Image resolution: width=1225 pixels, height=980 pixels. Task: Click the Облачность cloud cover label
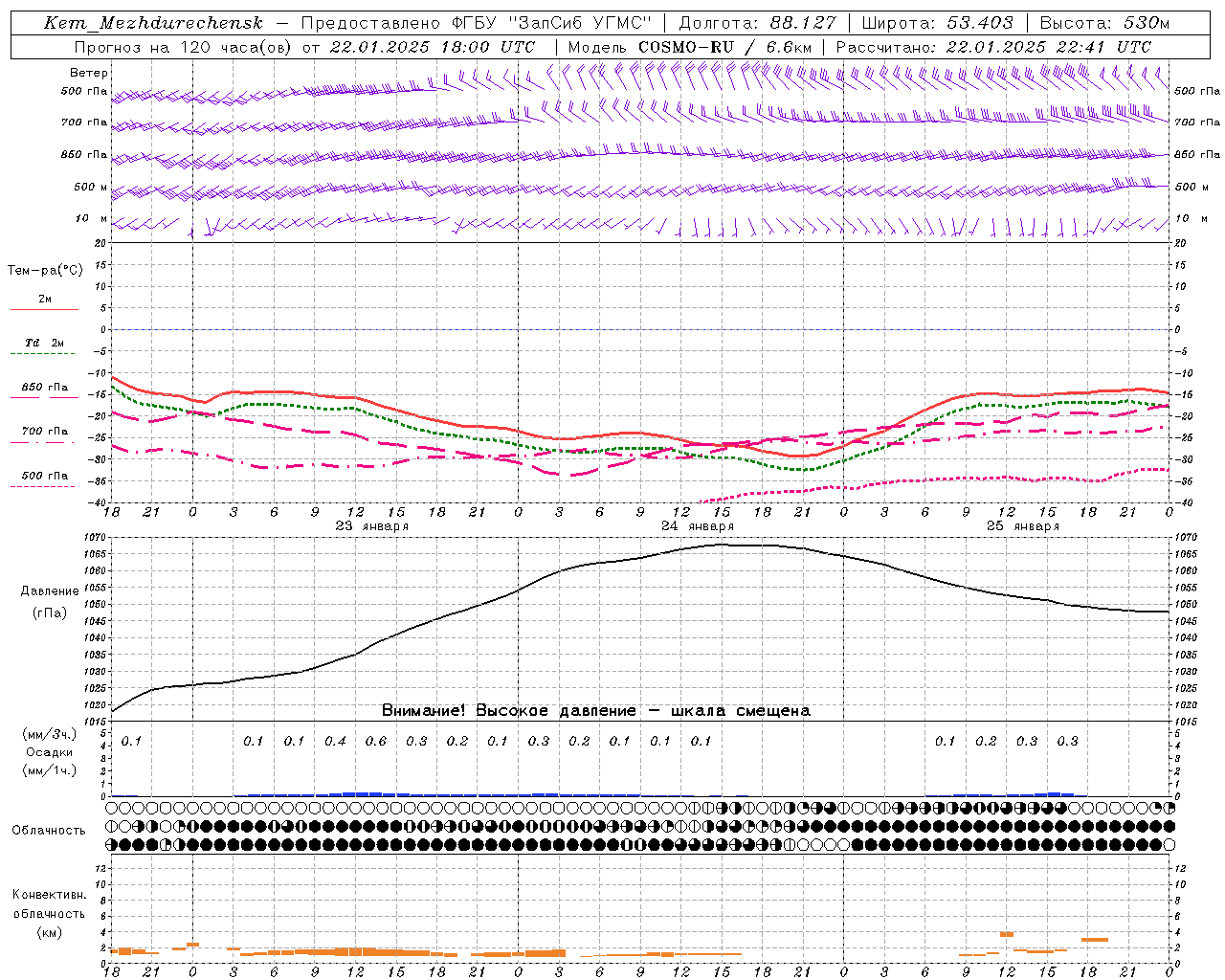point(49,830)
